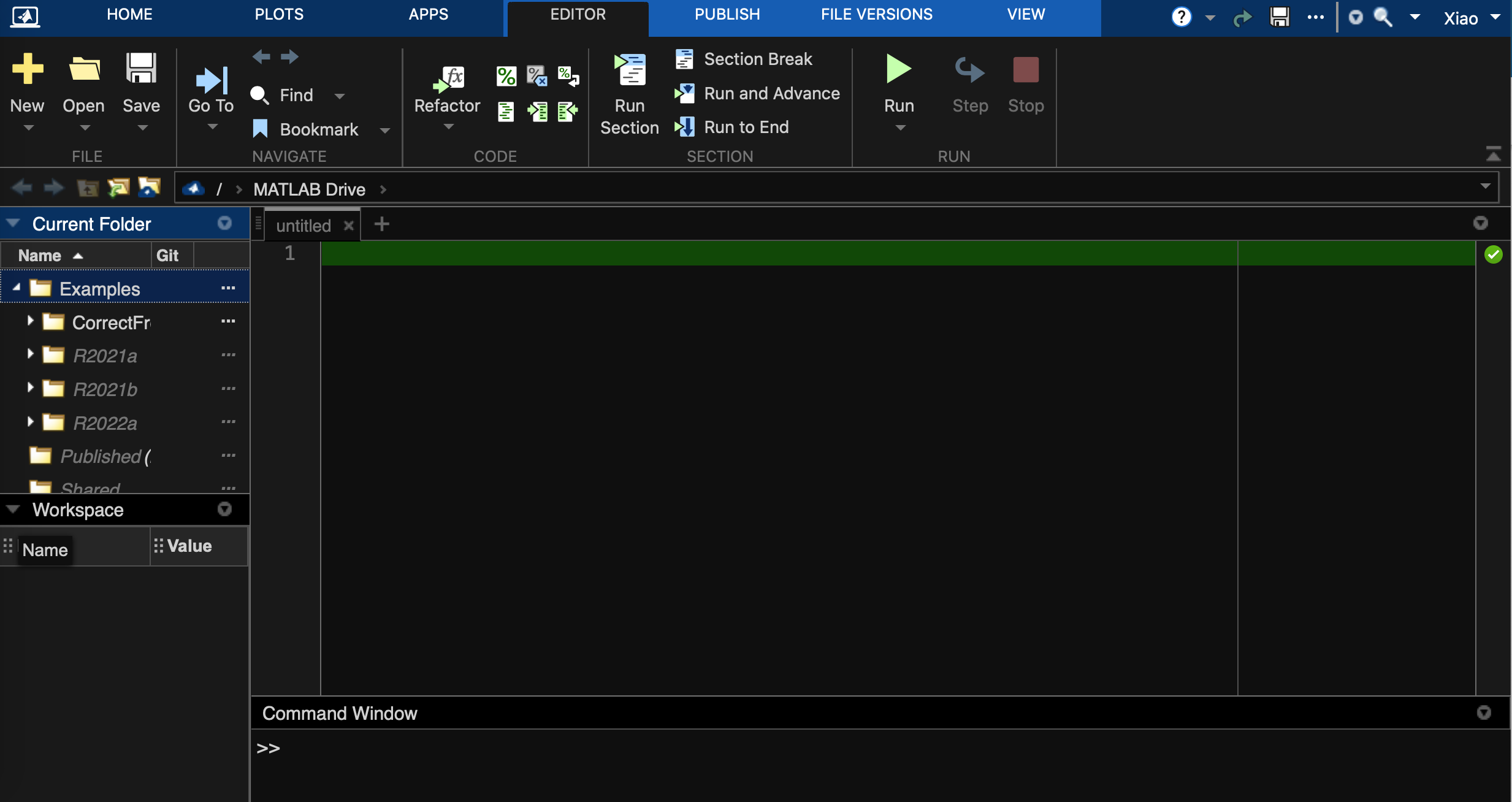Click the Increase indent icon
The width and height of the screenshot is (1512, 802).
click(538, 112)
